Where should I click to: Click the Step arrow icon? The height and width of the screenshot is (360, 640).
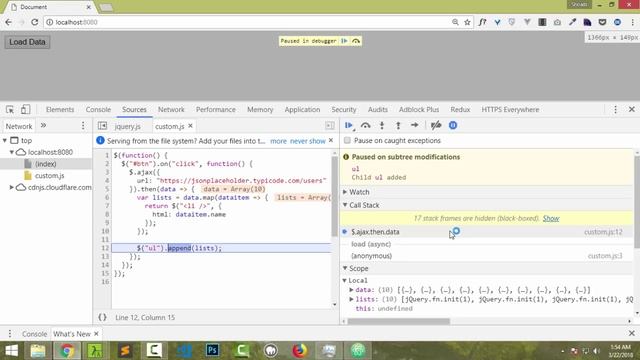tap(414, 125)
